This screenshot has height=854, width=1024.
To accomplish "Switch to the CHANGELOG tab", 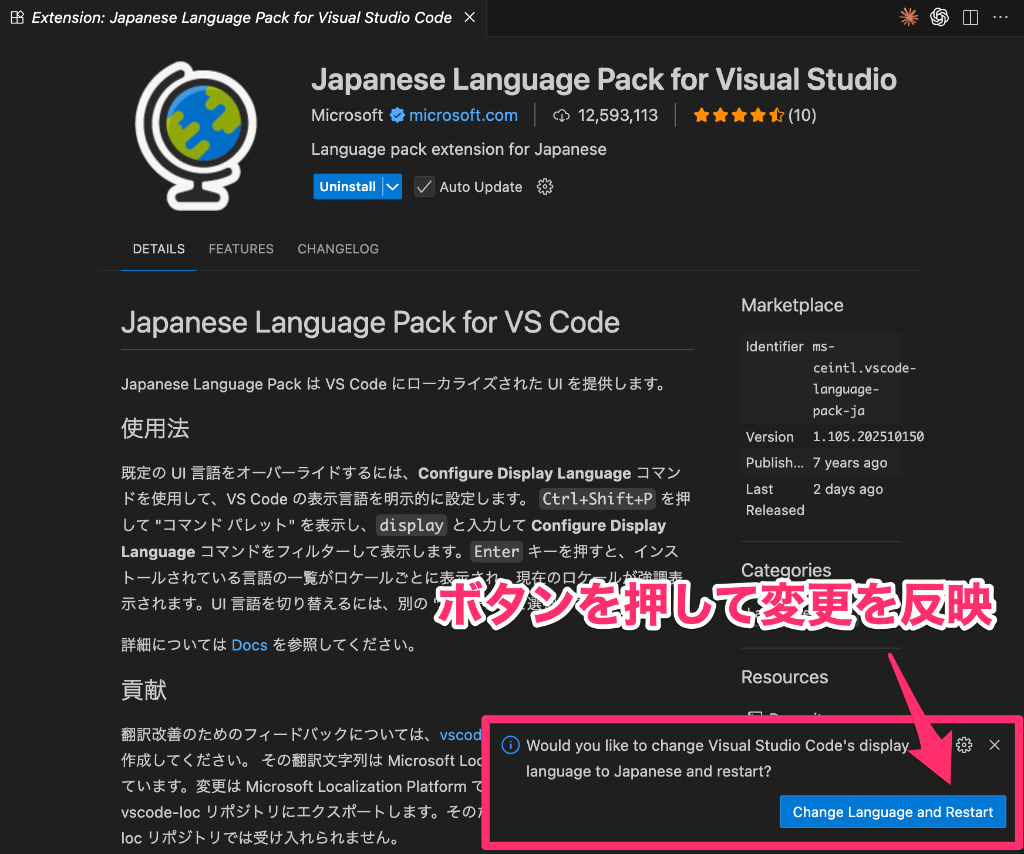I will point(338,249).
